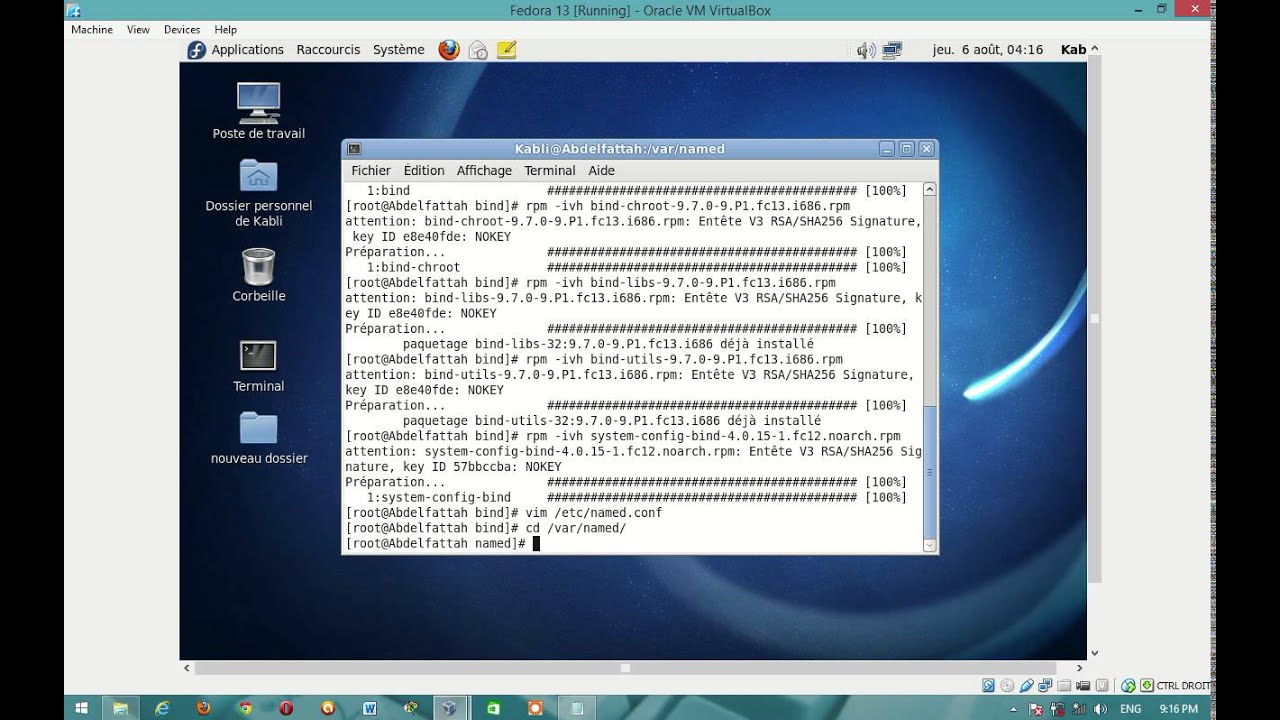This screenshot has width=1280, height=720.
Task: Open the Corbeille trash icon
Action: point(258,275)
